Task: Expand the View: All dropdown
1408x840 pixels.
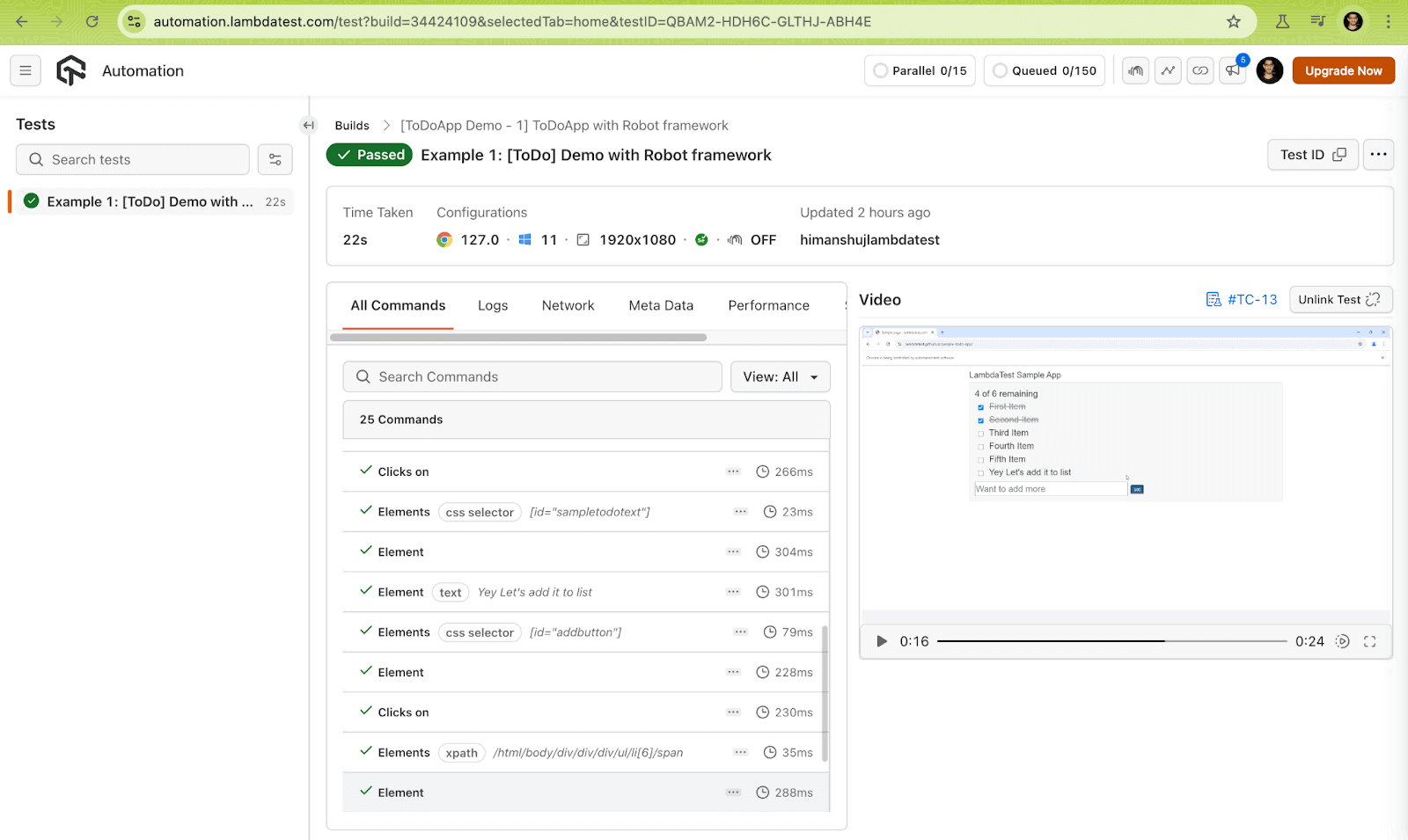Action: 780,376
